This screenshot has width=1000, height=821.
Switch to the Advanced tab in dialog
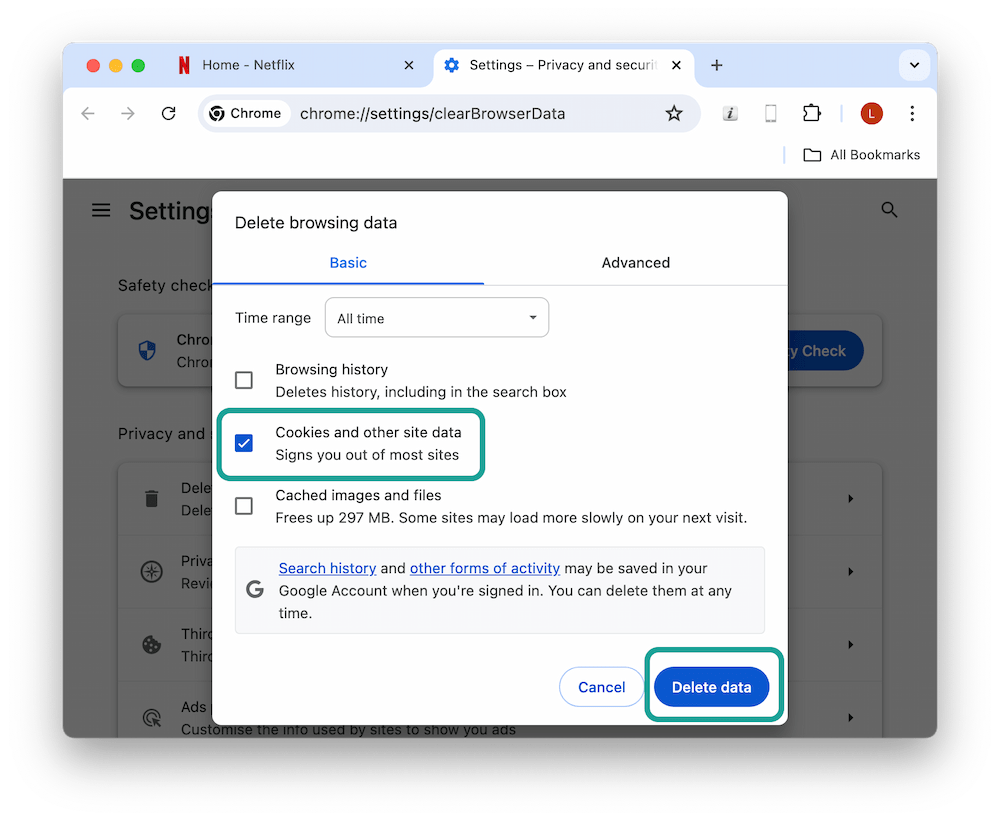click(x=636, y=263)
